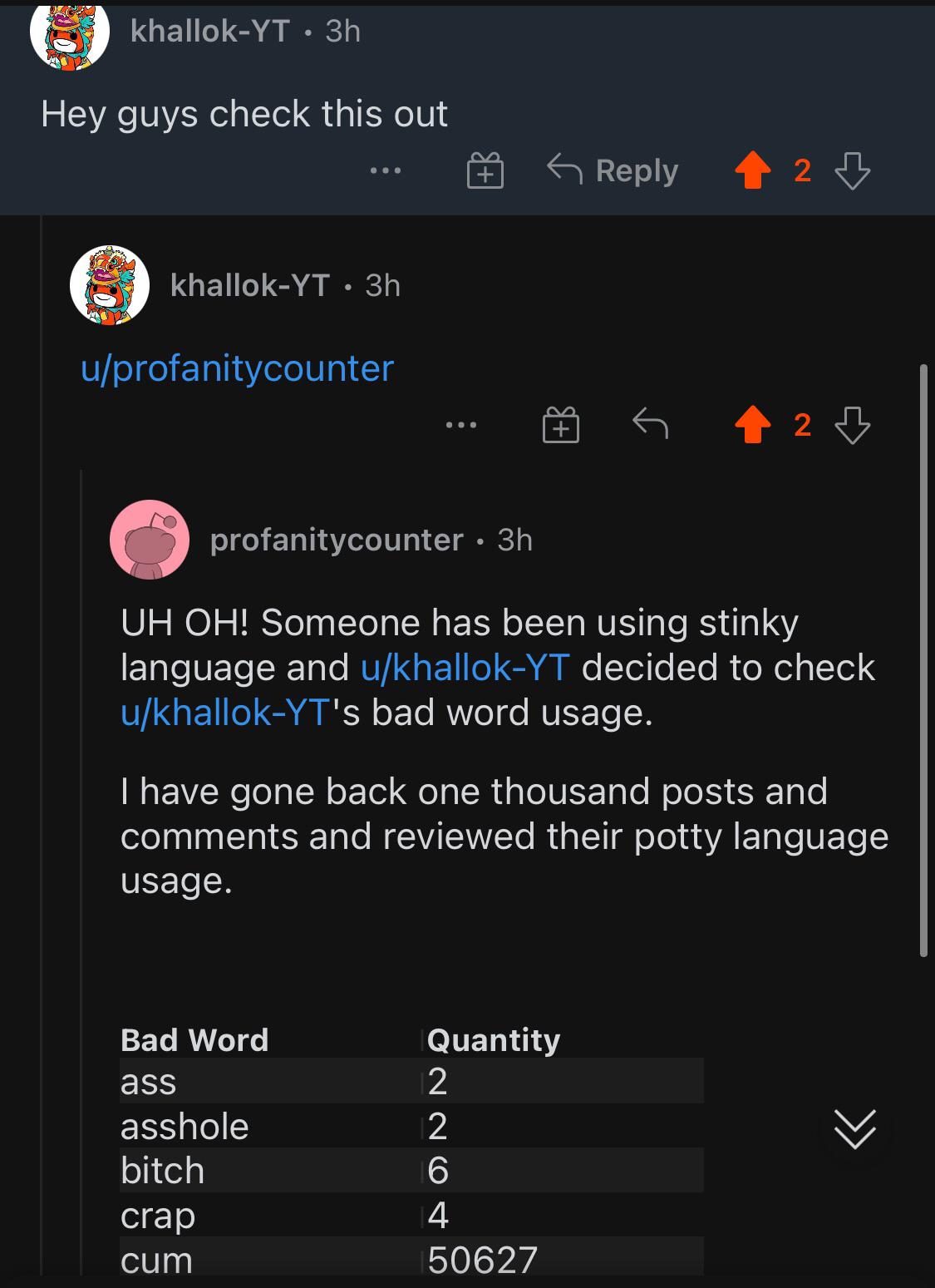Jump to next comment with double chevron
935x1288 pixels.
click(x=854, y=1129)
